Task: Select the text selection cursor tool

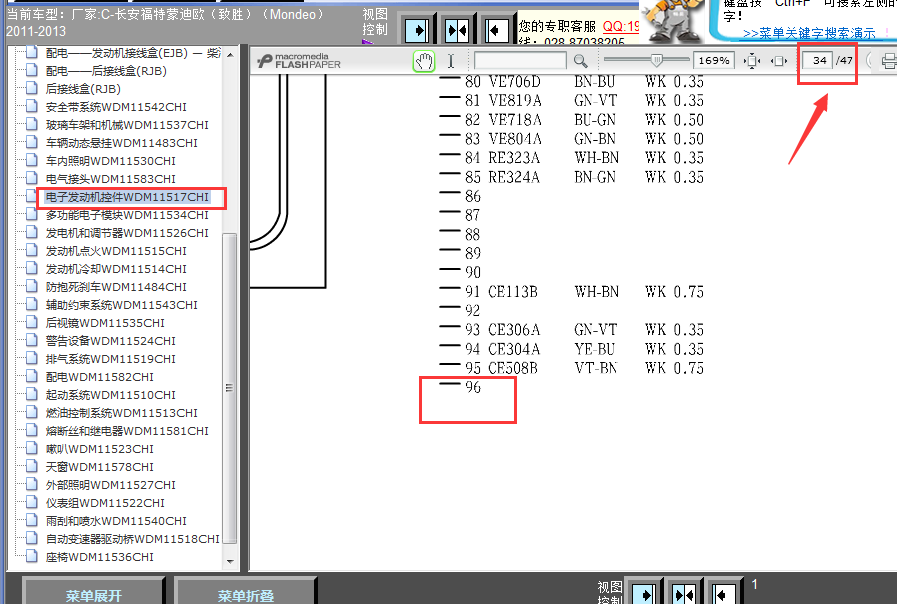Action: [x=451, y=61]
